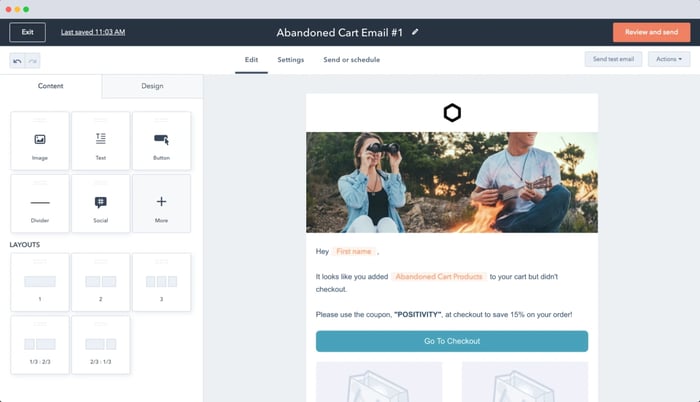Click the Send test email button

pyautogui.click(x=613, y=60)
